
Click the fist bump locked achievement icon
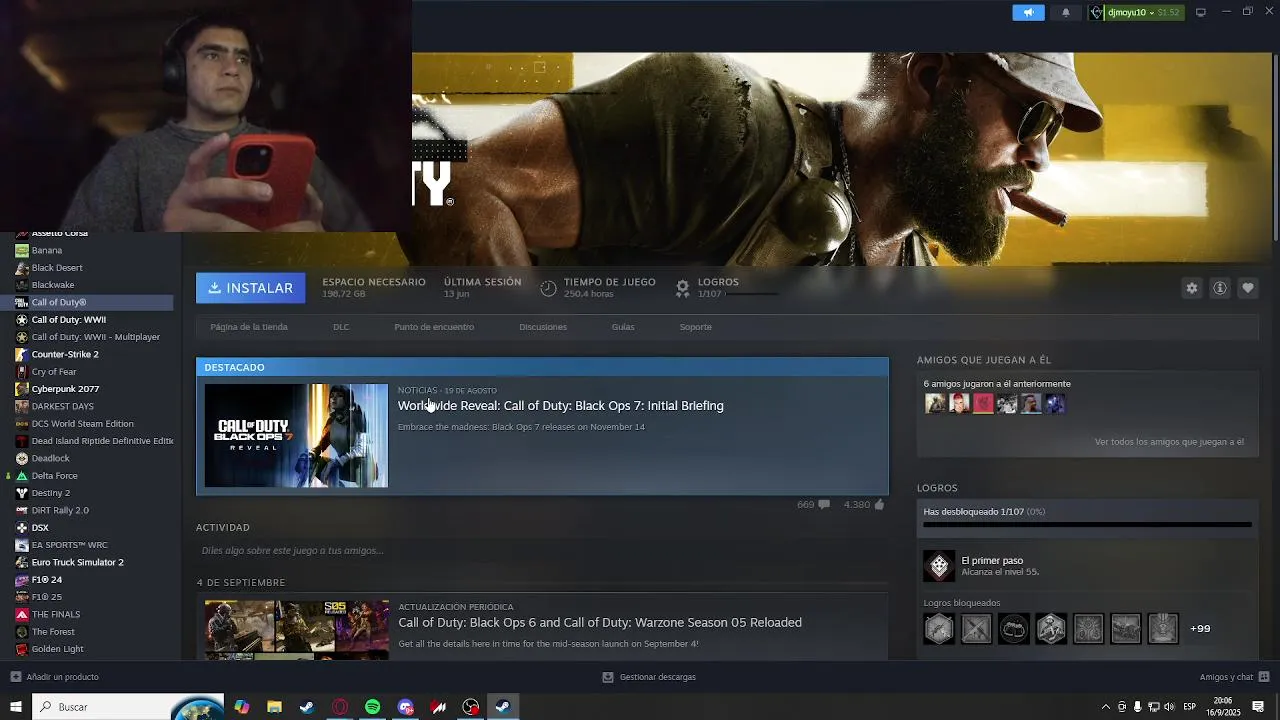coord(1013,629)
